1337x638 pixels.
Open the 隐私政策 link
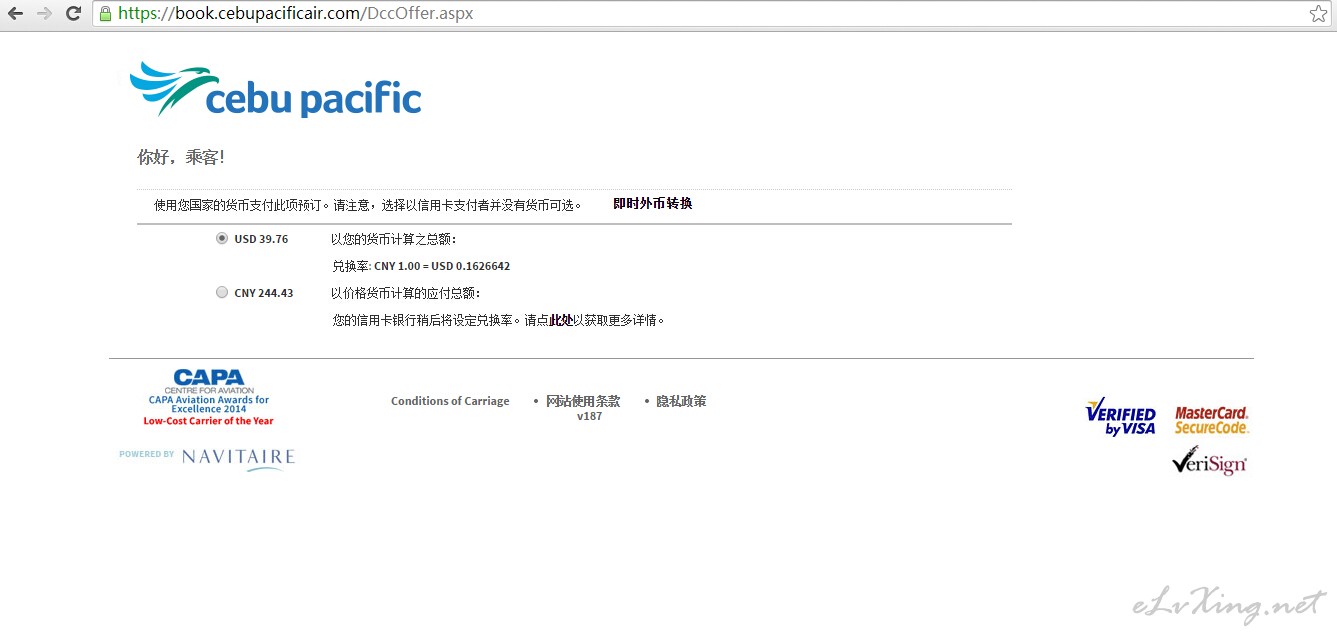pos(681,401)
